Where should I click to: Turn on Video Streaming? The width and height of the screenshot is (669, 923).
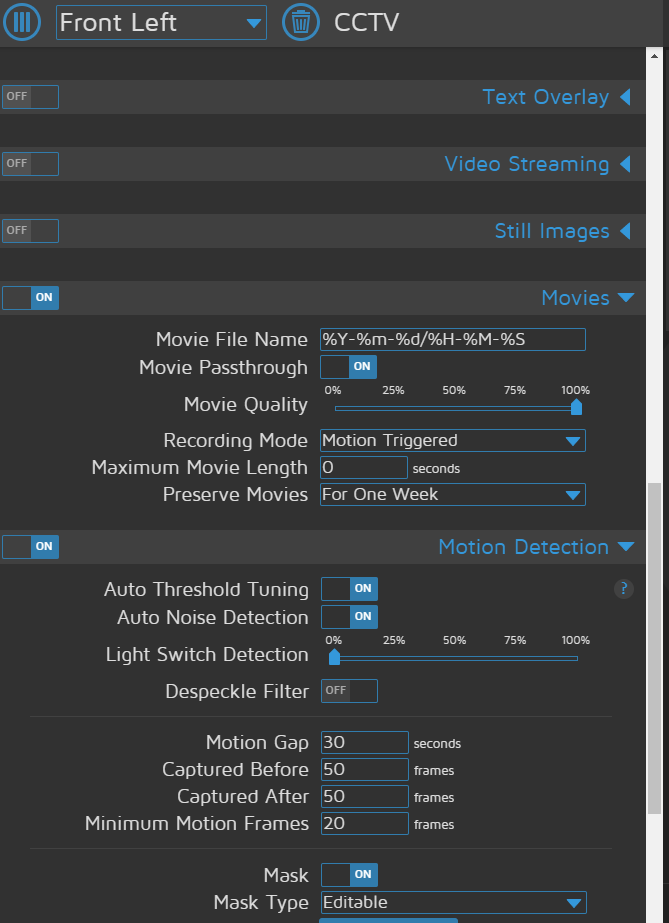[x=30, y=163]
